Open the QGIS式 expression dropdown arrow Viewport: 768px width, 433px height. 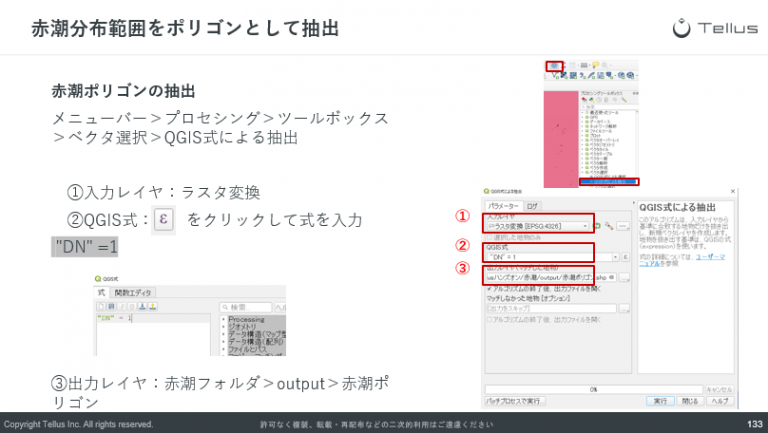point(616,257)
